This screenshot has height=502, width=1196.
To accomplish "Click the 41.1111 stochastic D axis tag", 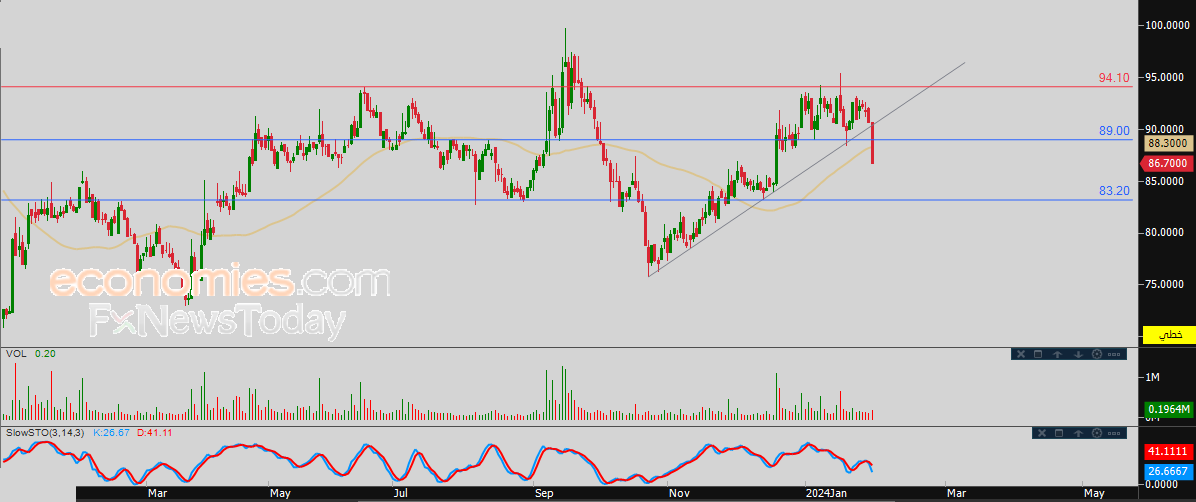I will coord(1169,452).
